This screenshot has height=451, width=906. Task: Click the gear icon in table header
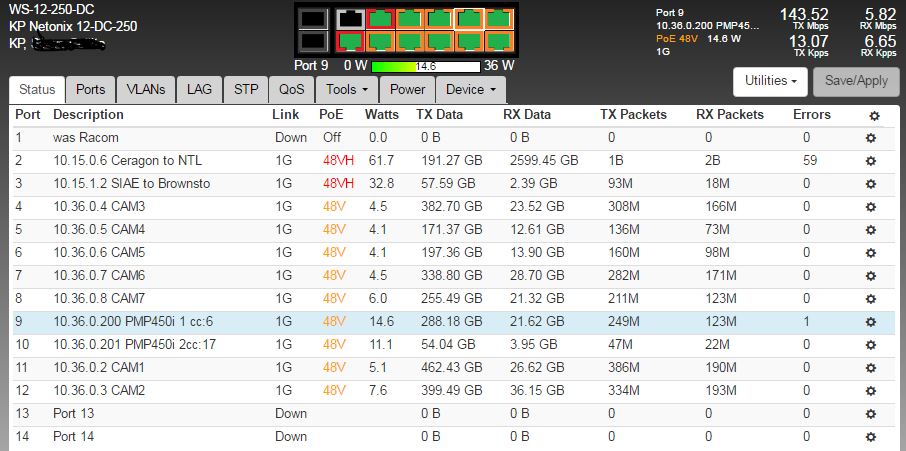(x=873, y=115)
